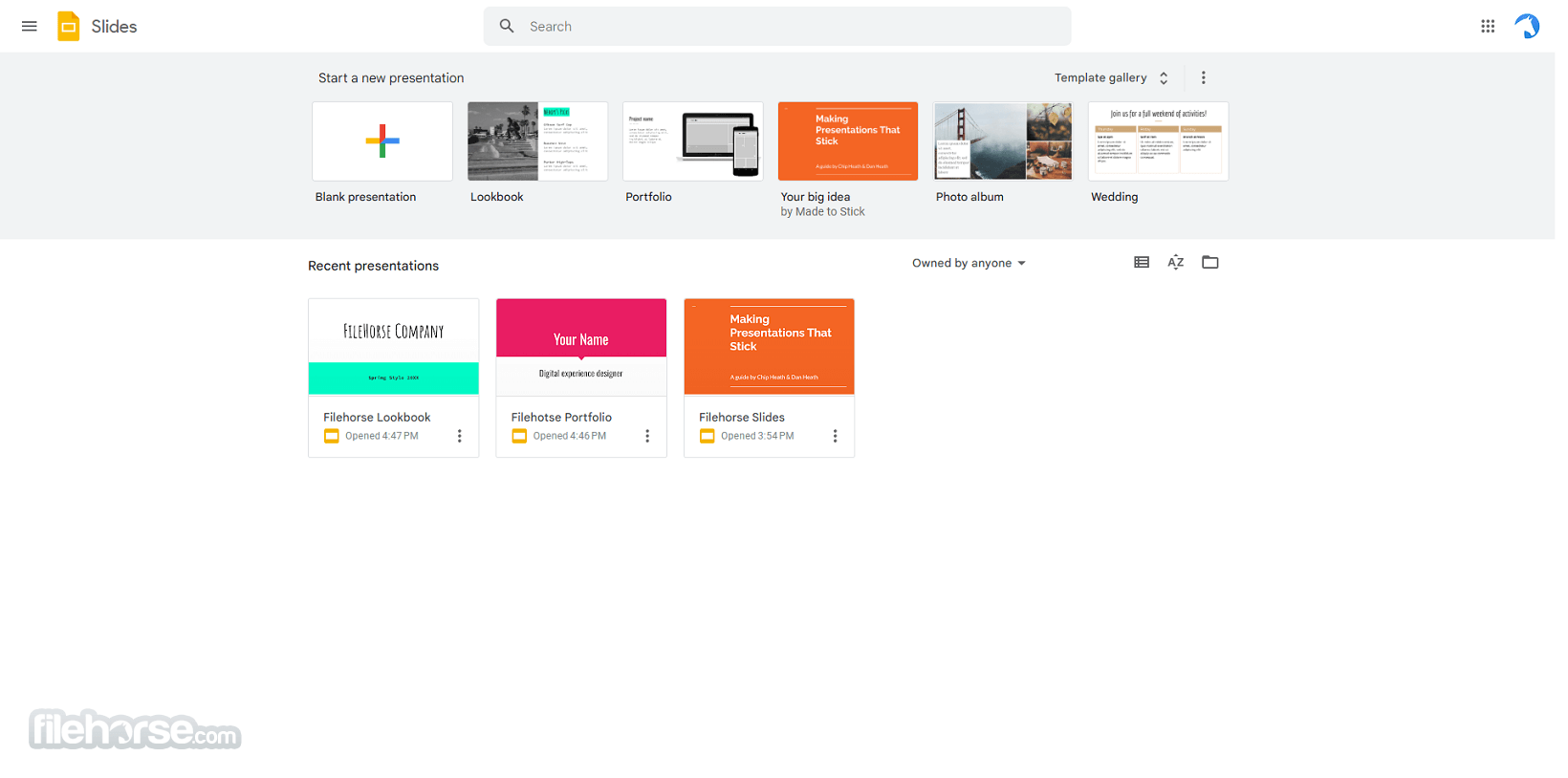
Task: Click the Blank presentation label
Action: [x=365, y=197]
